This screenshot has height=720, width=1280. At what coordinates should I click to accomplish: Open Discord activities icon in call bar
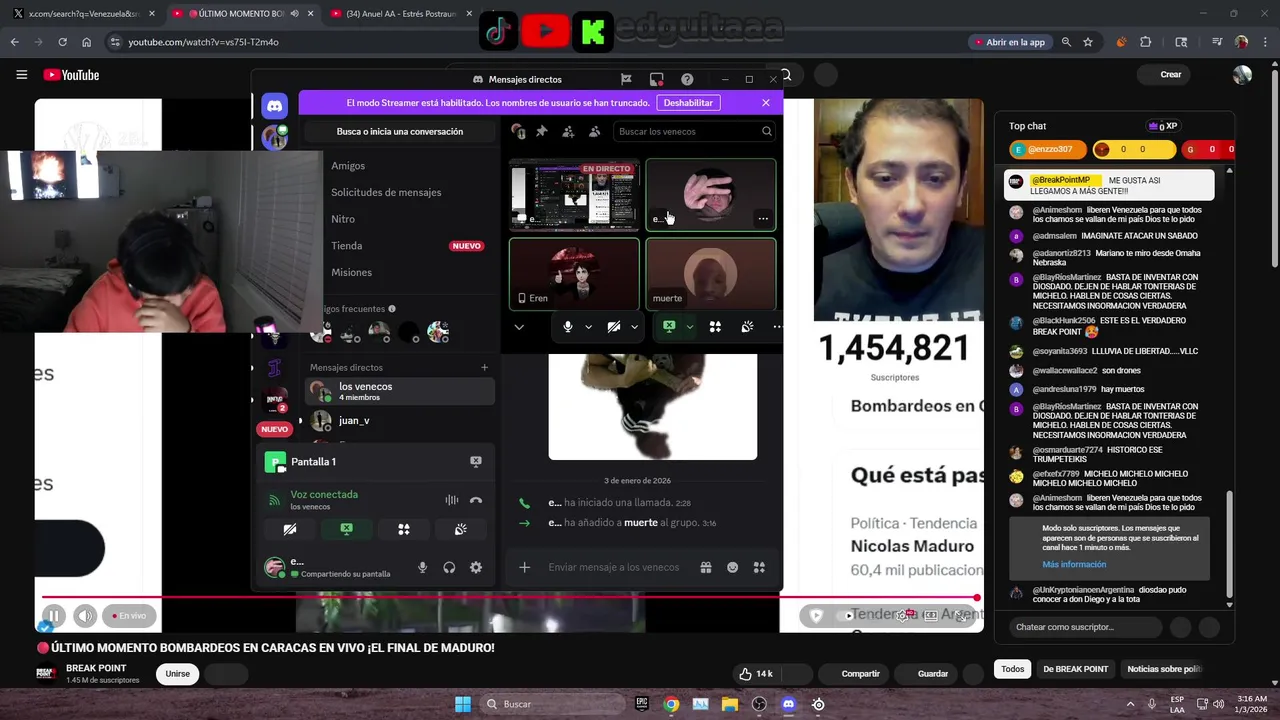(x=715, y=327)
